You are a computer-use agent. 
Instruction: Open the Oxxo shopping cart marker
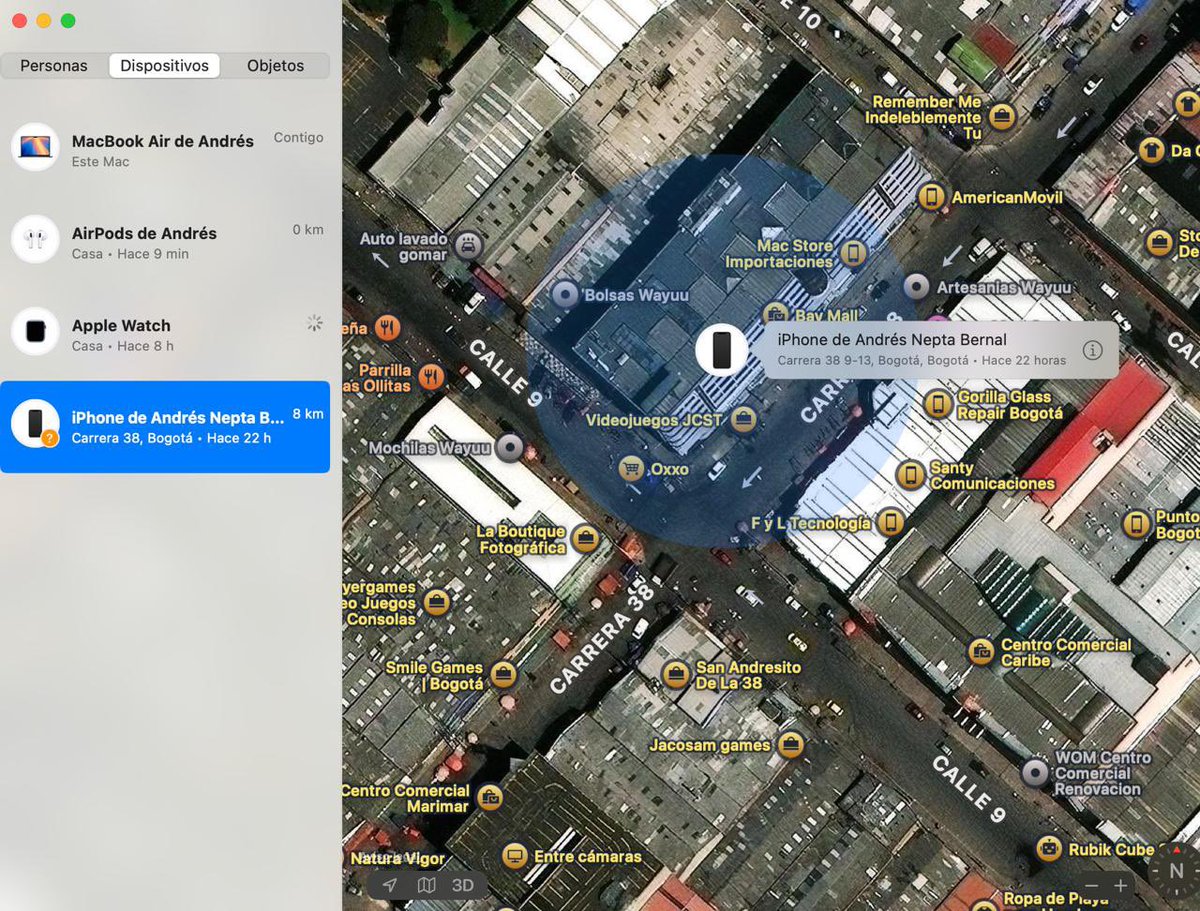(x=630, y=468)
